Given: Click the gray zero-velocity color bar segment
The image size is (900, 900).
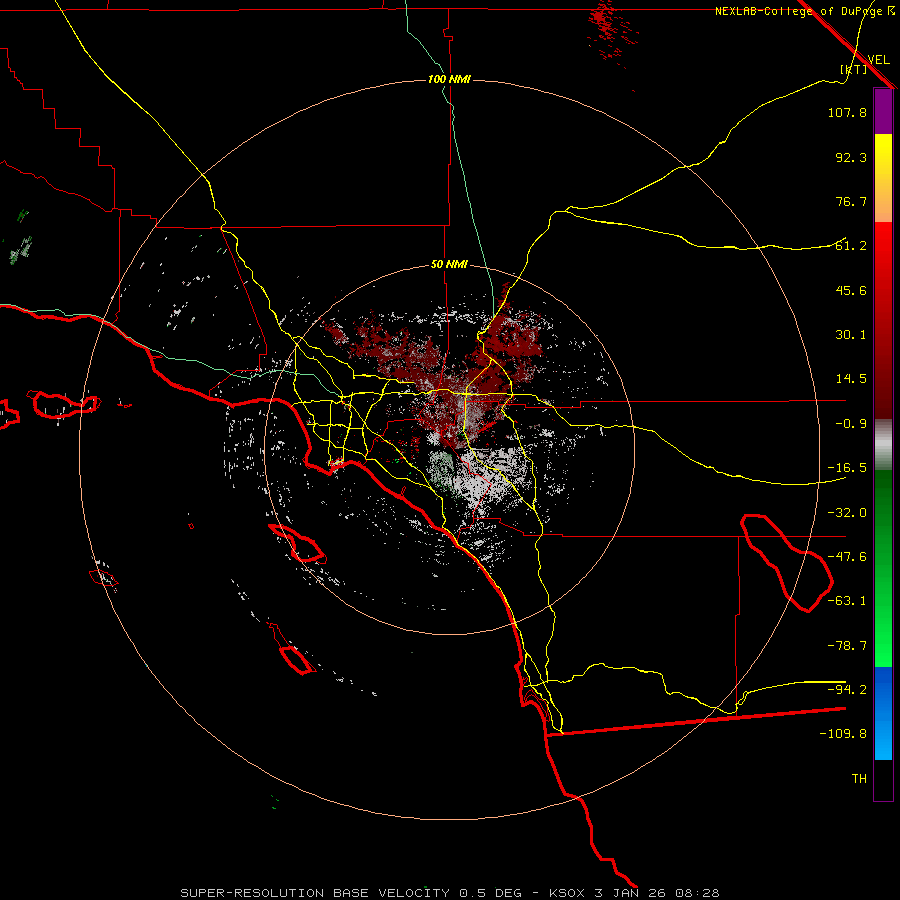Looking at the screenshot, I should coord(883,445).
